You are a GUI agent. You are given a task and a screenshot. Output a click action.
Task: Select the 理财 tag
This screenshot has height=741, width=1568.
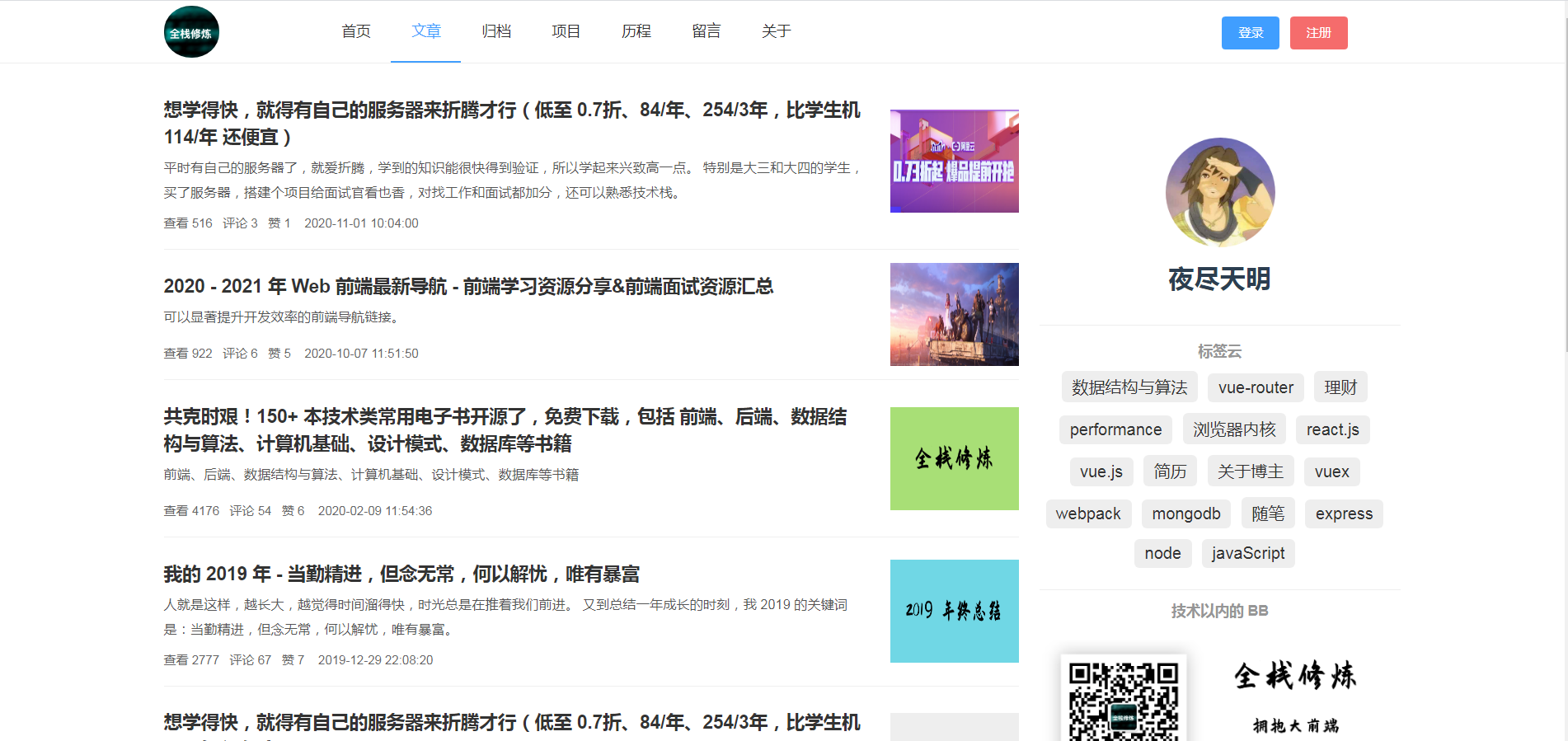tap(1340, 387)
